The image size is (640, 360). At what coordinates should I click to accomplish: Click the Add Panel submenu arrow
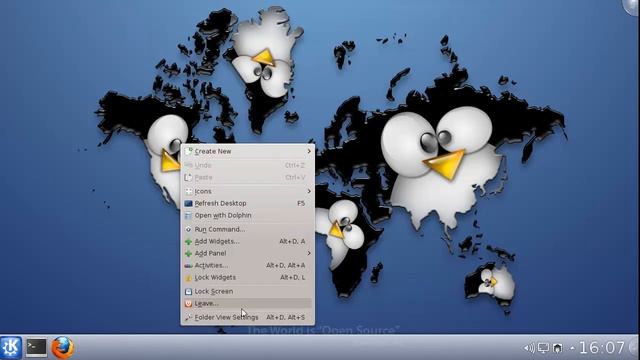point(309,253)
